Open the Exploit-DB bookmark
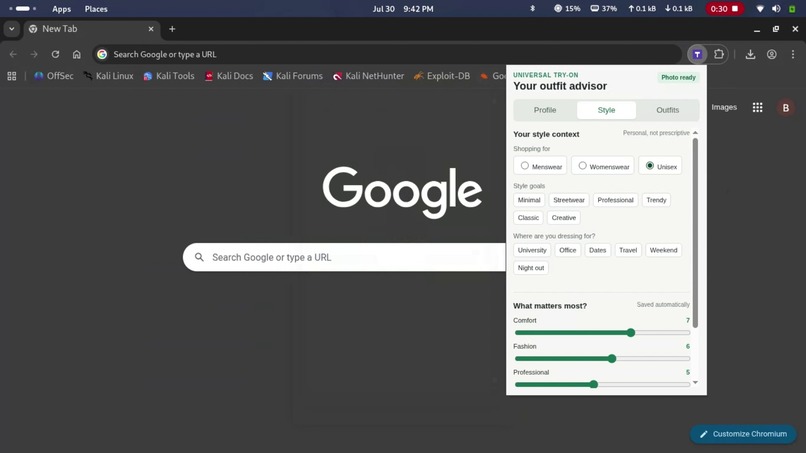The width and height of the screenshot is (806, 453). click(442, 76)
